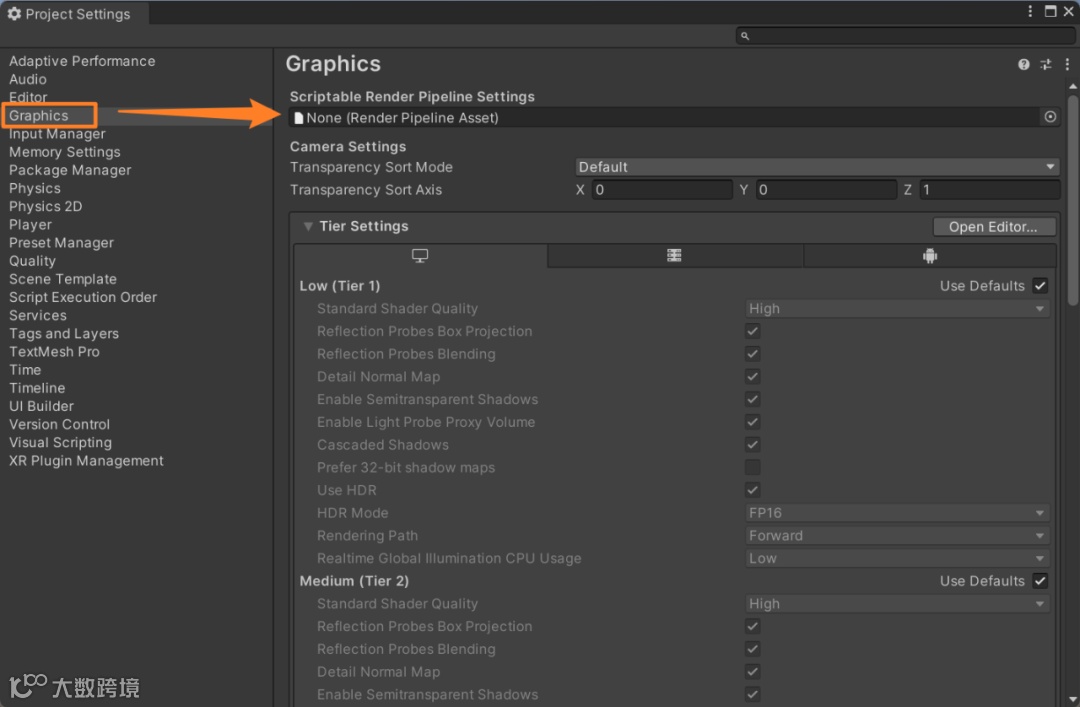Open Tier 1 Standard Shader Quality dropdown
Viewport: 1080px width, 707px height.
[897, 309]
